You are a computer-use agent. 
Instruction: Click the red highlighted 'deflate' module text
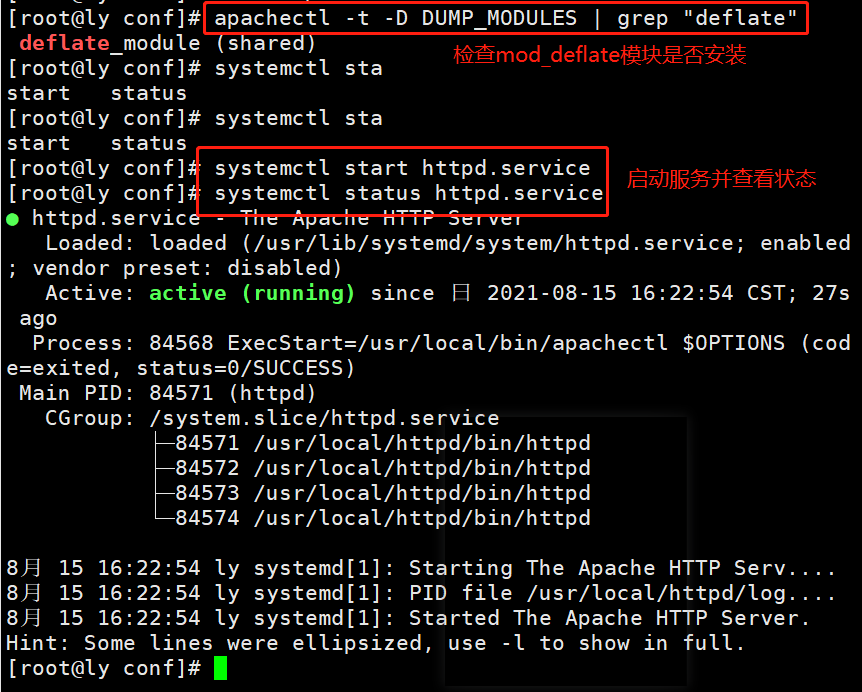[x=64, y=43]
